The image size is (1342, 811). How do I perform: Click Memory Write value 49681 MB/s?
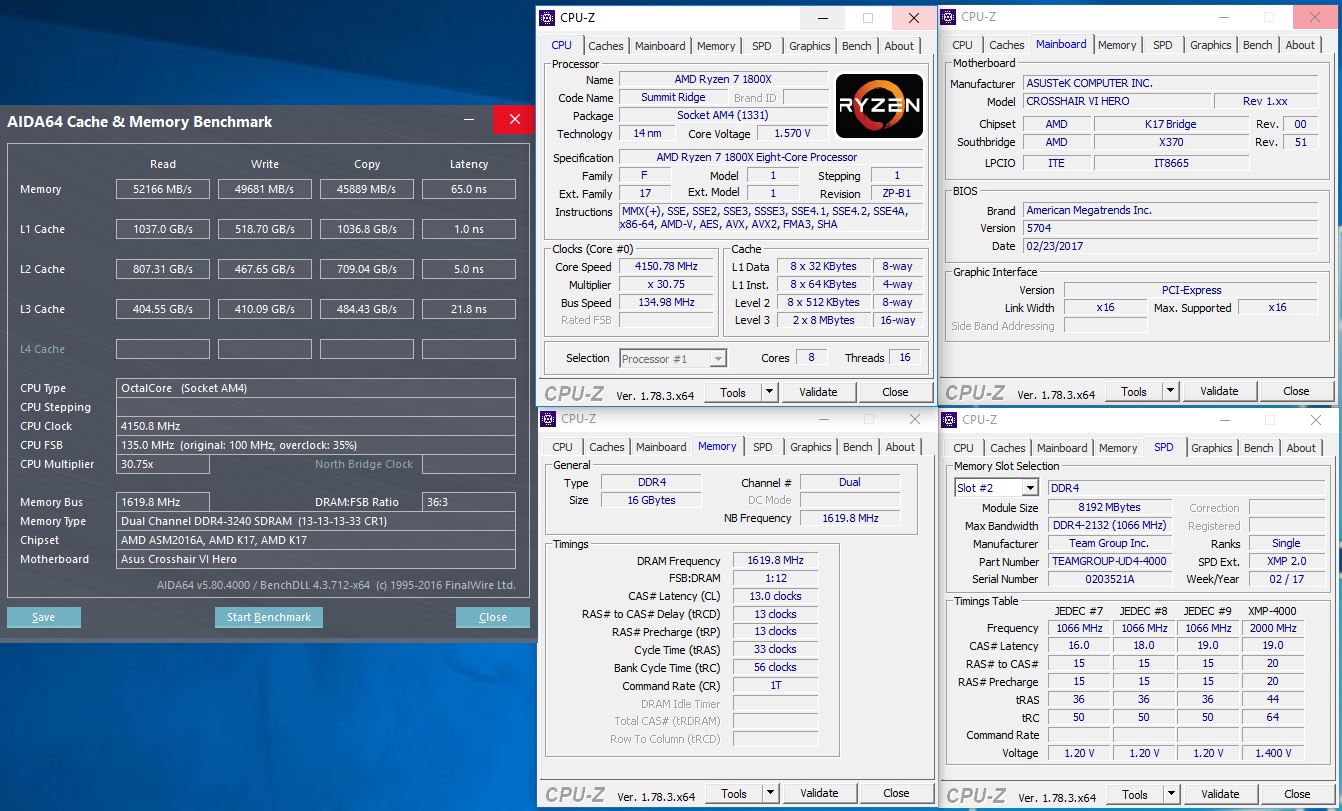click(x=265, y=189)
